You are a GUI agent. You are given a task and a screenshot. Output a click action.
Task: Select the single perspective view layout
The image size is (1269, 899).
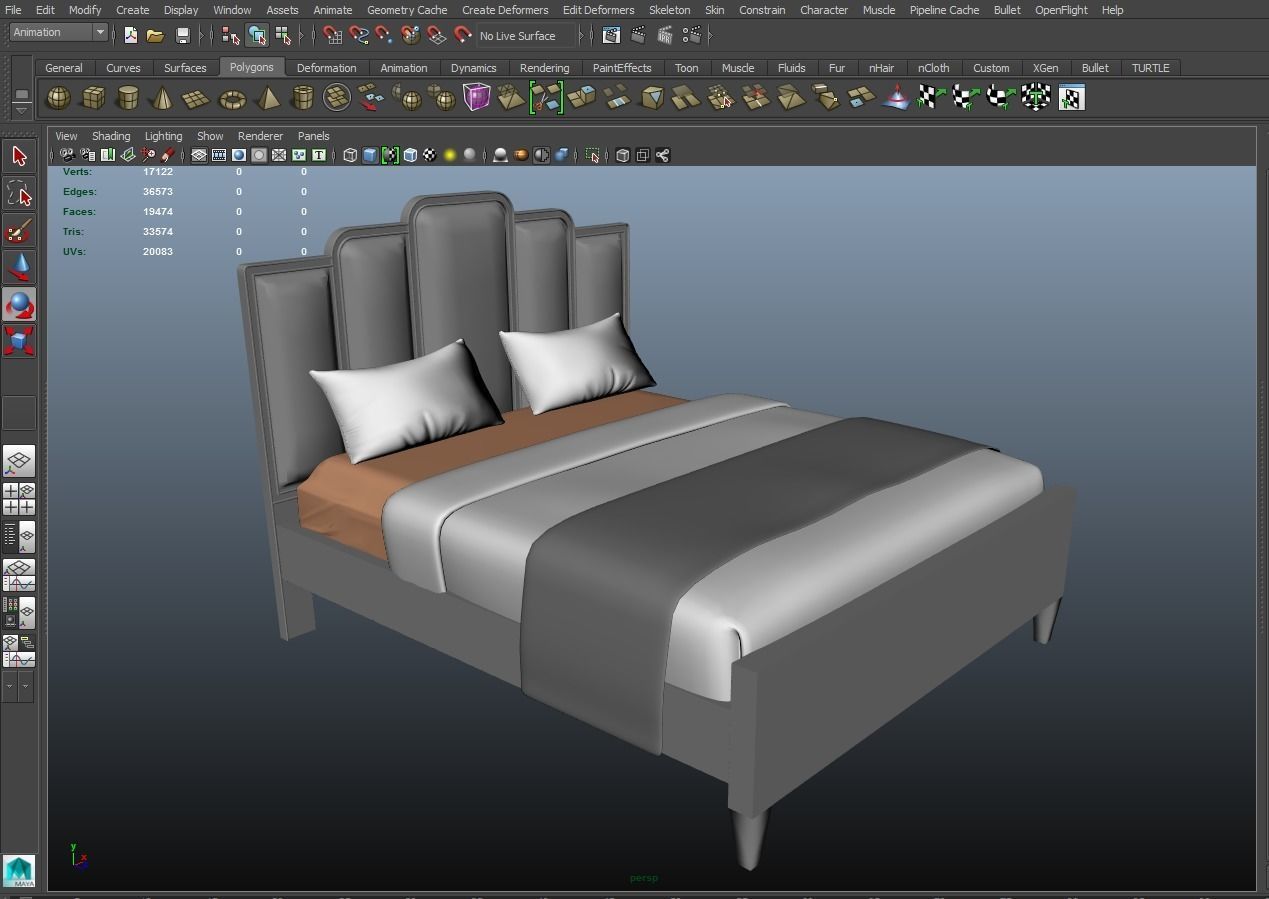pos(19,461)
